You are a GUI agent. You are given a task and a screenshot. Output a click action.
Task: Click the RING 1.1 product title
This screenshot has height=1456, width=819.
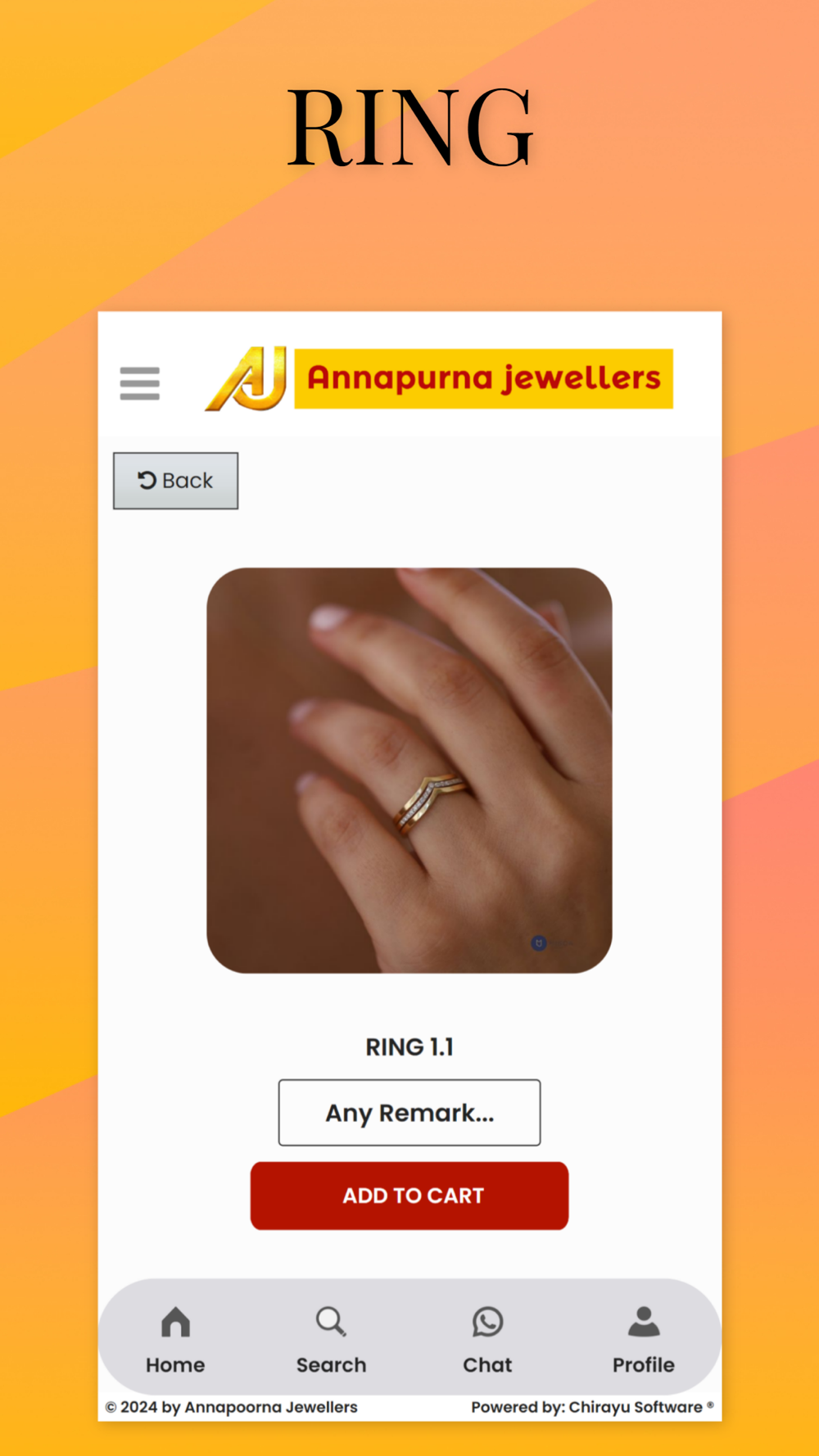pos(409,1047)
